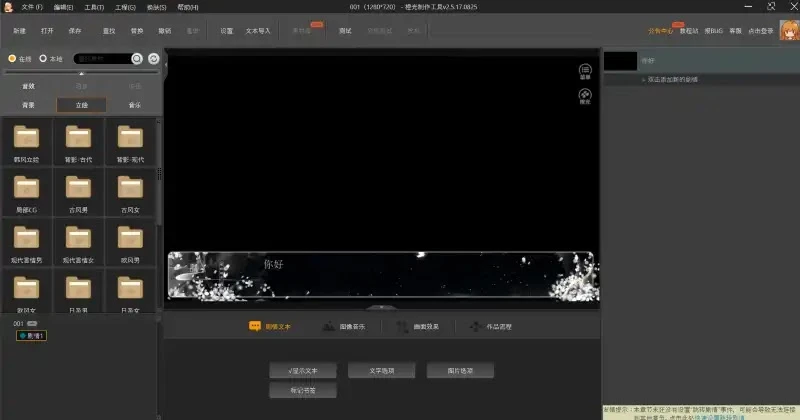Open the 背影·古代 folder
The image size is (800, 420).
click(x=79, y=142)
